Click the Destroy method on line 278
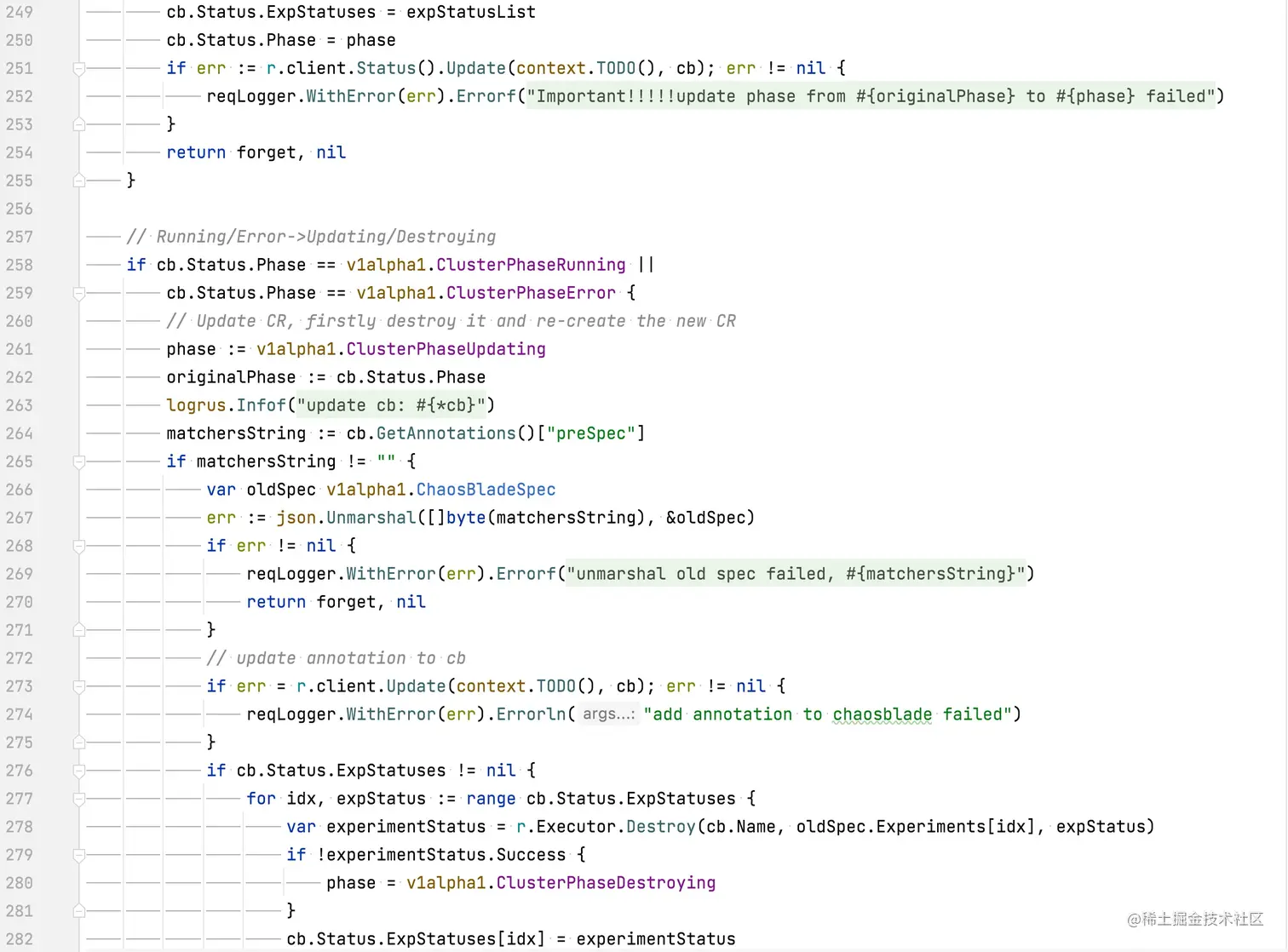This screenshot has height=952, width=1288. pyautogui.click(x=661, y=827)
